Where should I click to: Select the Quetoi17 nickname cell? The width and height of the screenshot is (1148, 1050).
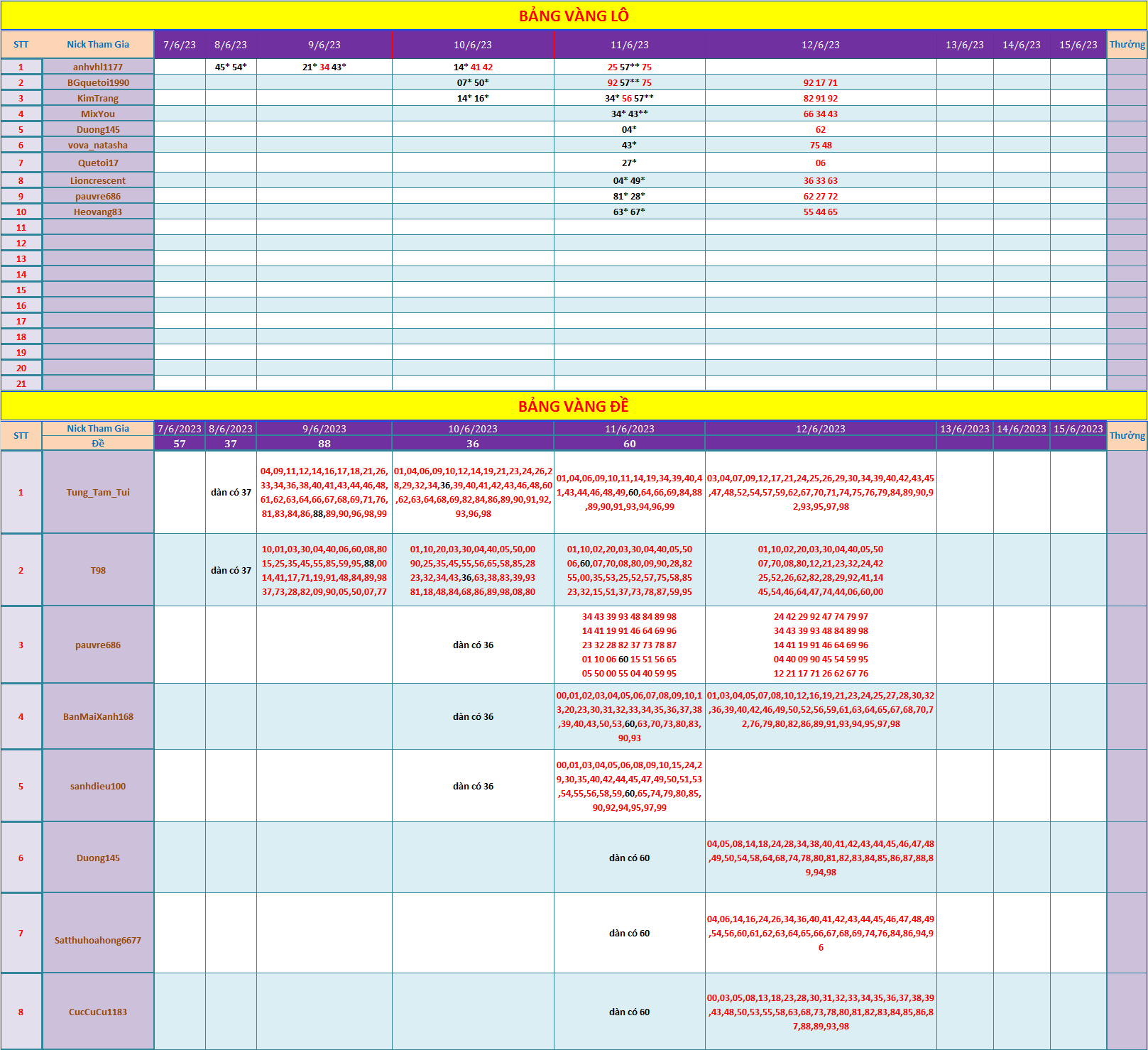coord(98,163)
